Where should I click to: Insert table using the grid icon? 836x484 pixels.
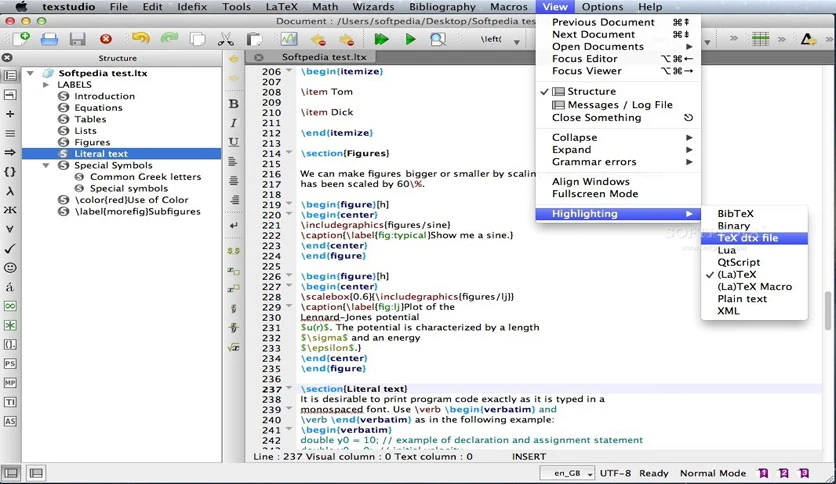760,39
